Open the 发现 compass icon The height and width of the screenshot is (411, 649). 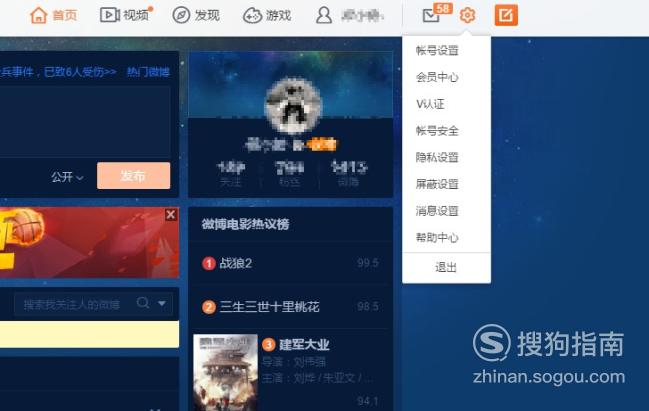tap(181, 15)
